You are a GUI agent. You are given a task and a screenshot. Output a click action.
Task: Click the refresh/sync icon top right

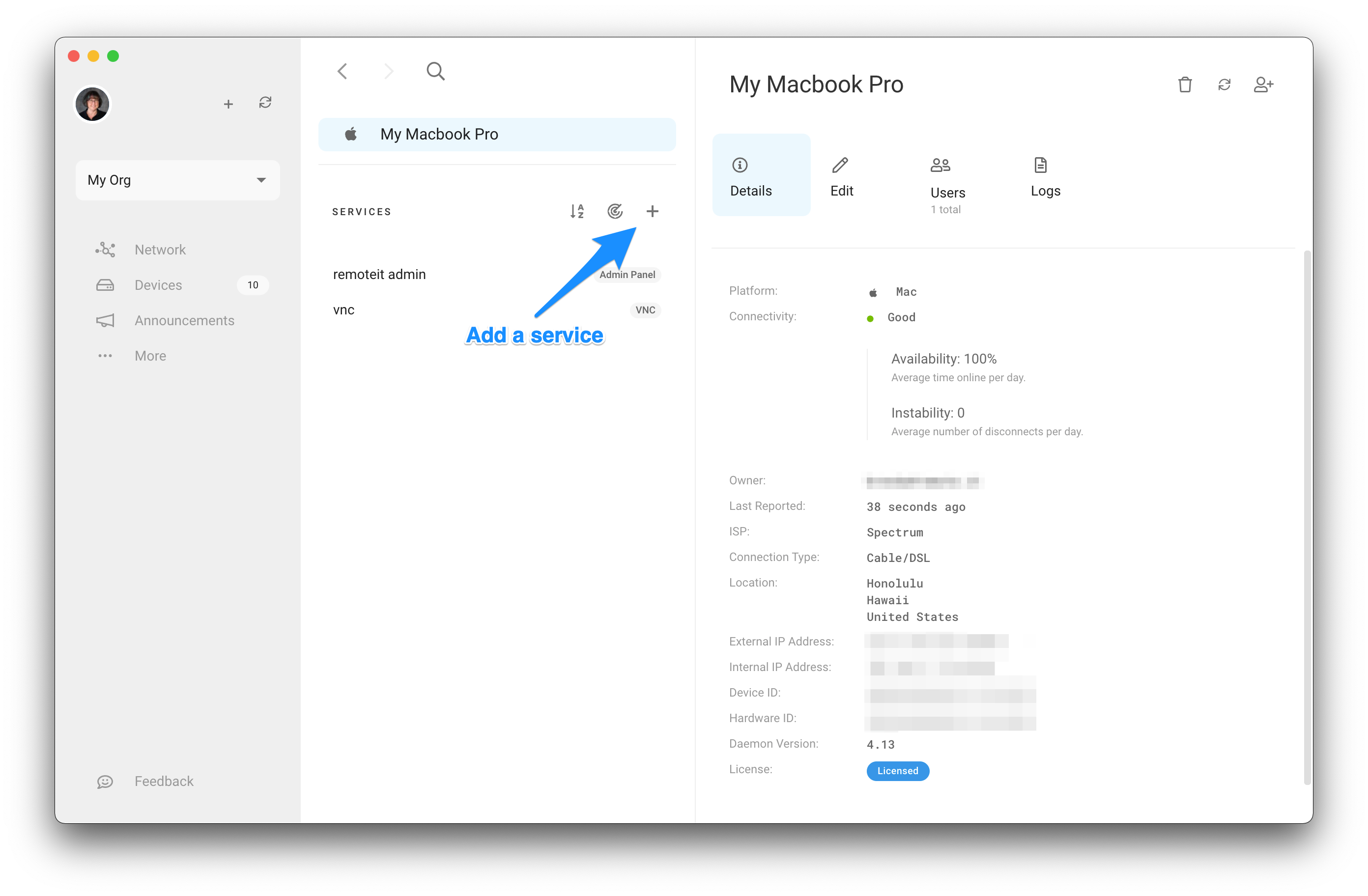pyautogui.click(x=1224, y=84)
